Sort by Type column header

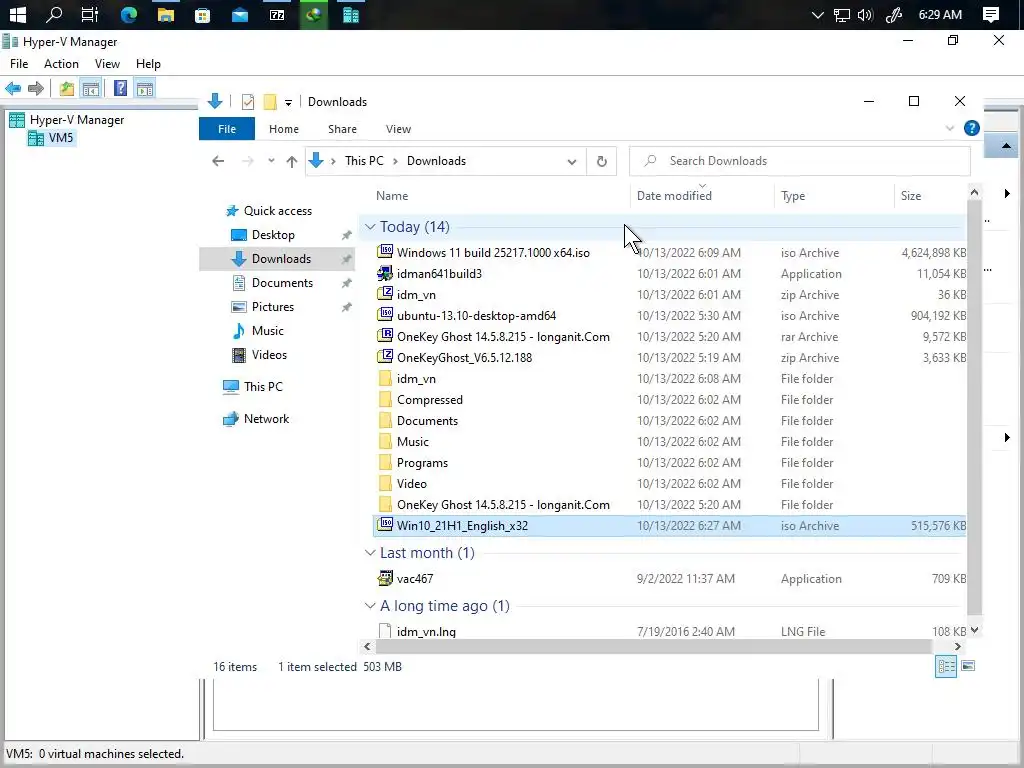[834, 196]
